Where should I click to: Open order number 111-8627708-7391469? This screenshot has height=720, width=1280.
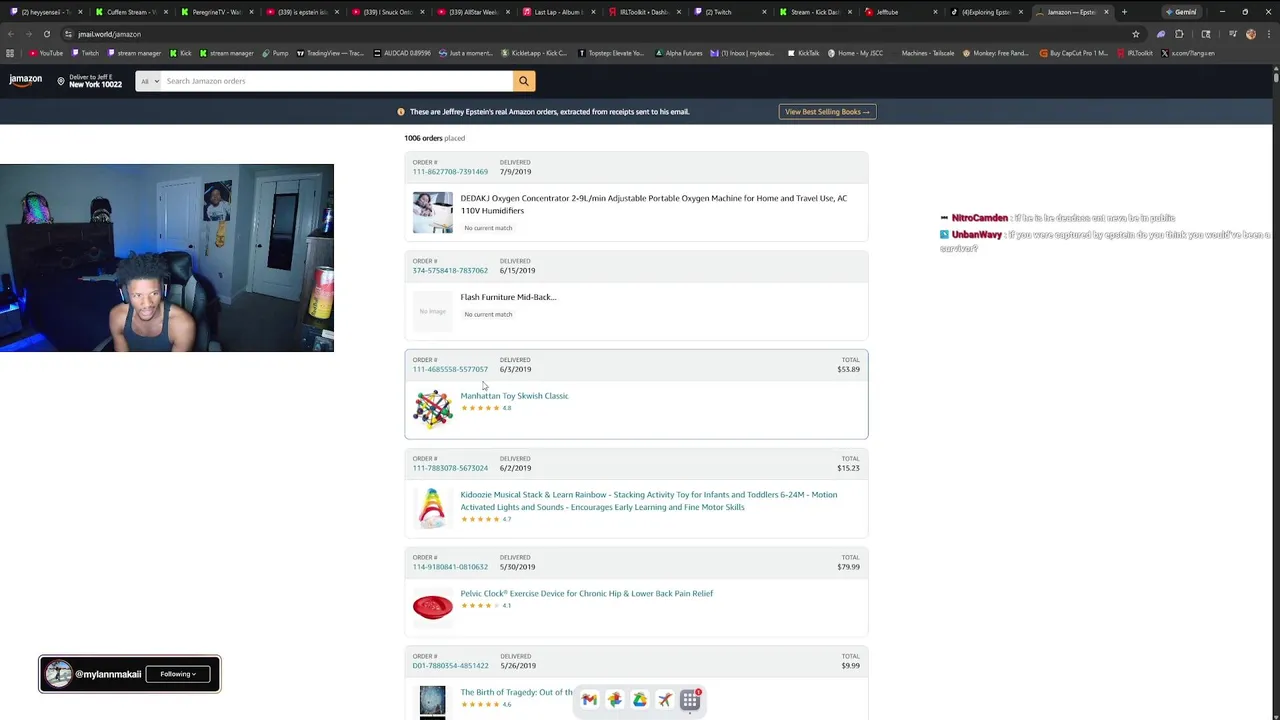click(450, 172)
